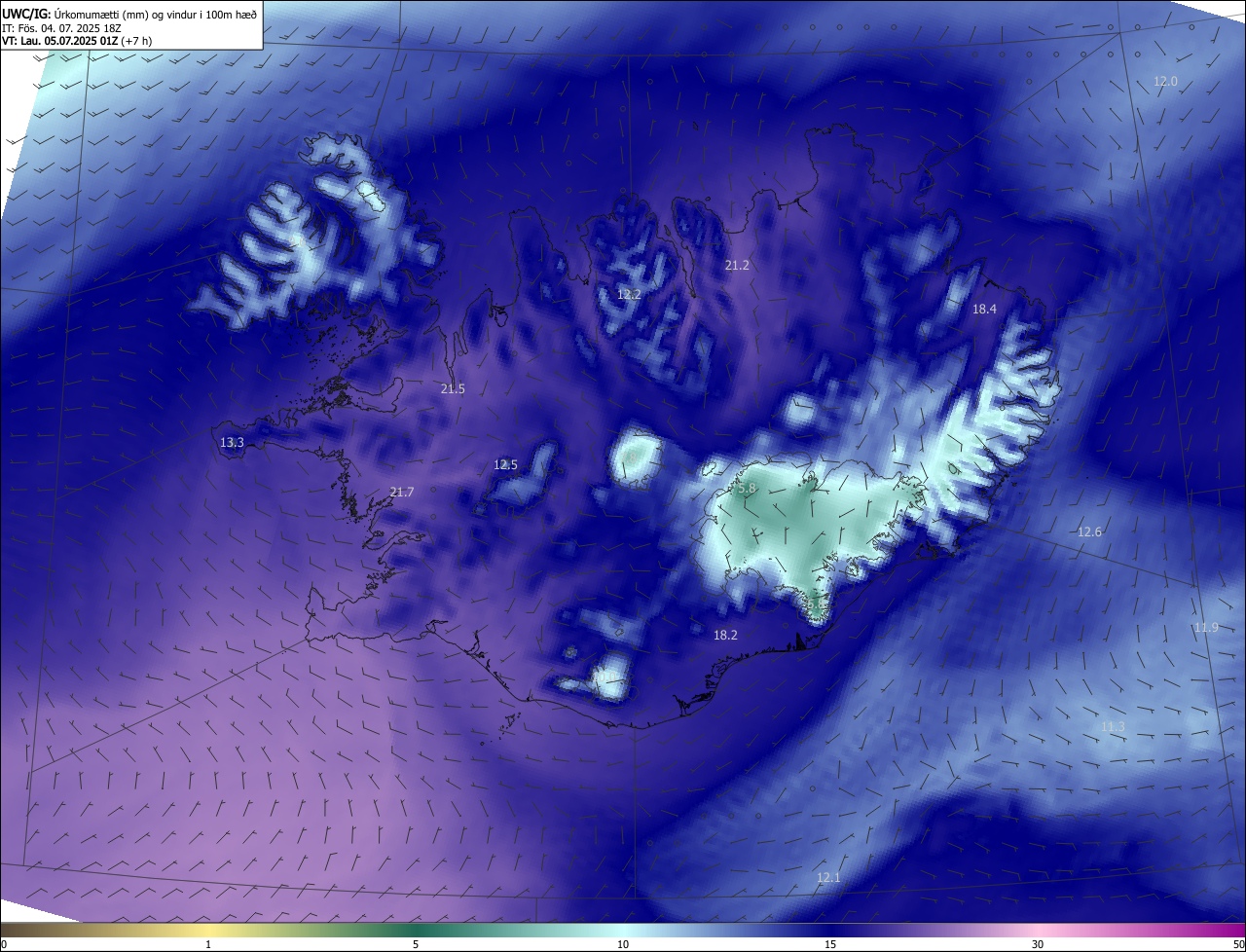The height and width of the screenshot is (952, 1246).
Task: Click the 10 tick on the color scale
Action: coord(623,944)
